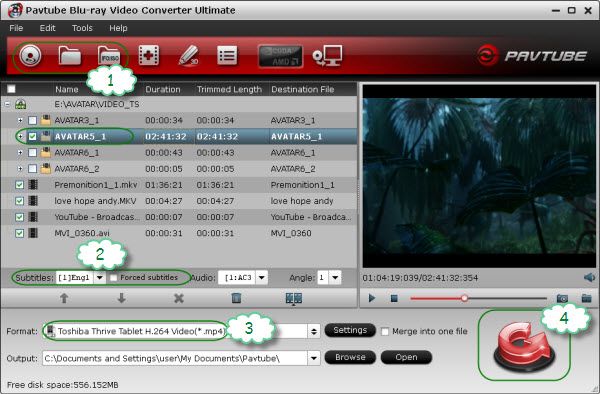Select the MVI_0360.avi file name
Viewport: 600px width, 394px height.
[x=82, y=233]
